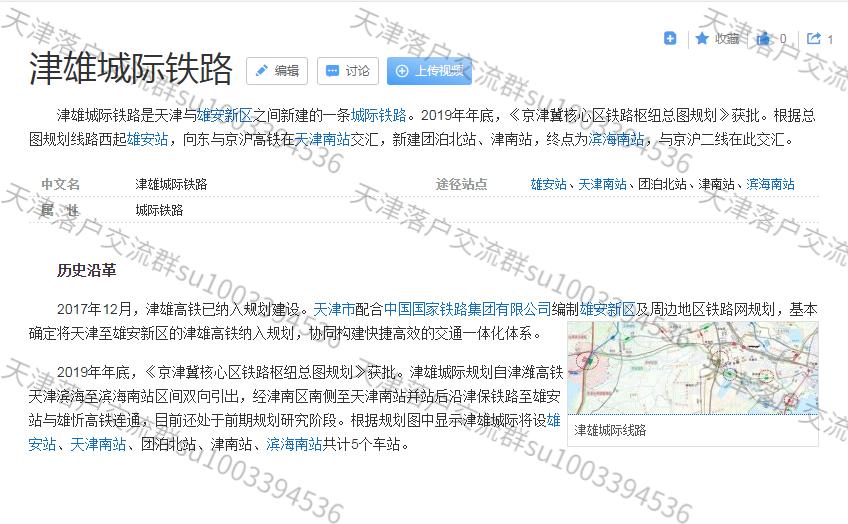Open 中国国家铁路集团有限公司 link
Image resolution: width=848 pixels, height=524 pixels.
click(467, 309)
